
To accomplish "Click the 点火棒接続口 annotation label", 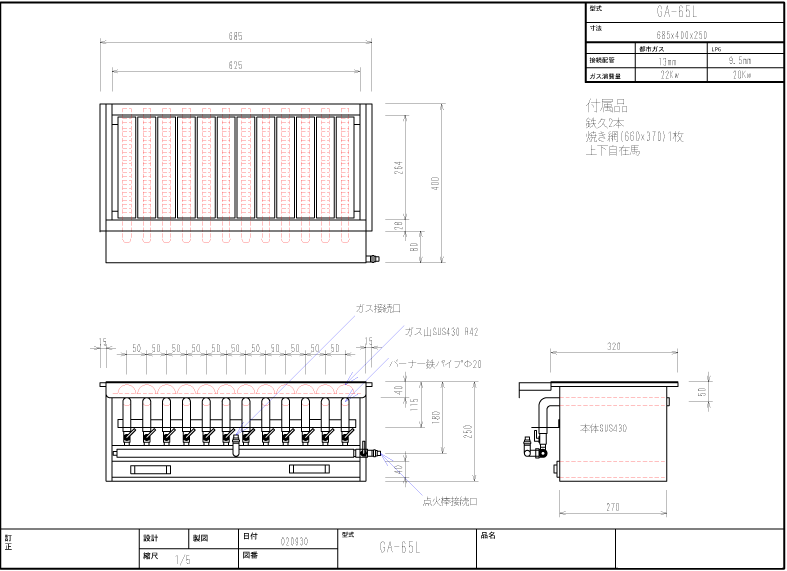I will point(450,501).
